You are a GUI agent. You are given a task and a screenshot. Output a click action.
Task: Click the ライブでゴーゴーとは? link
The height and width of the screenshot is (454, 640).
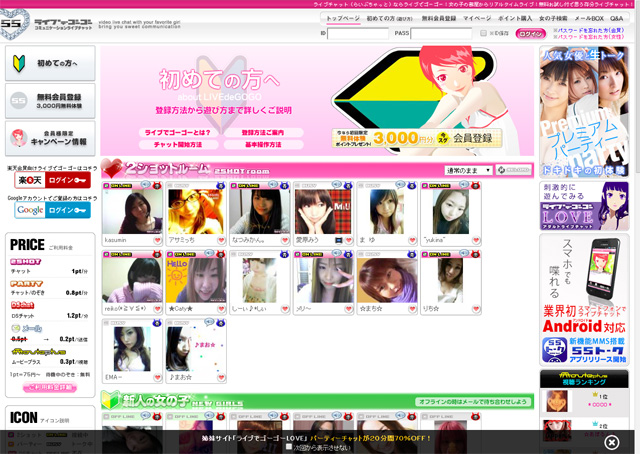coord(178,133)
